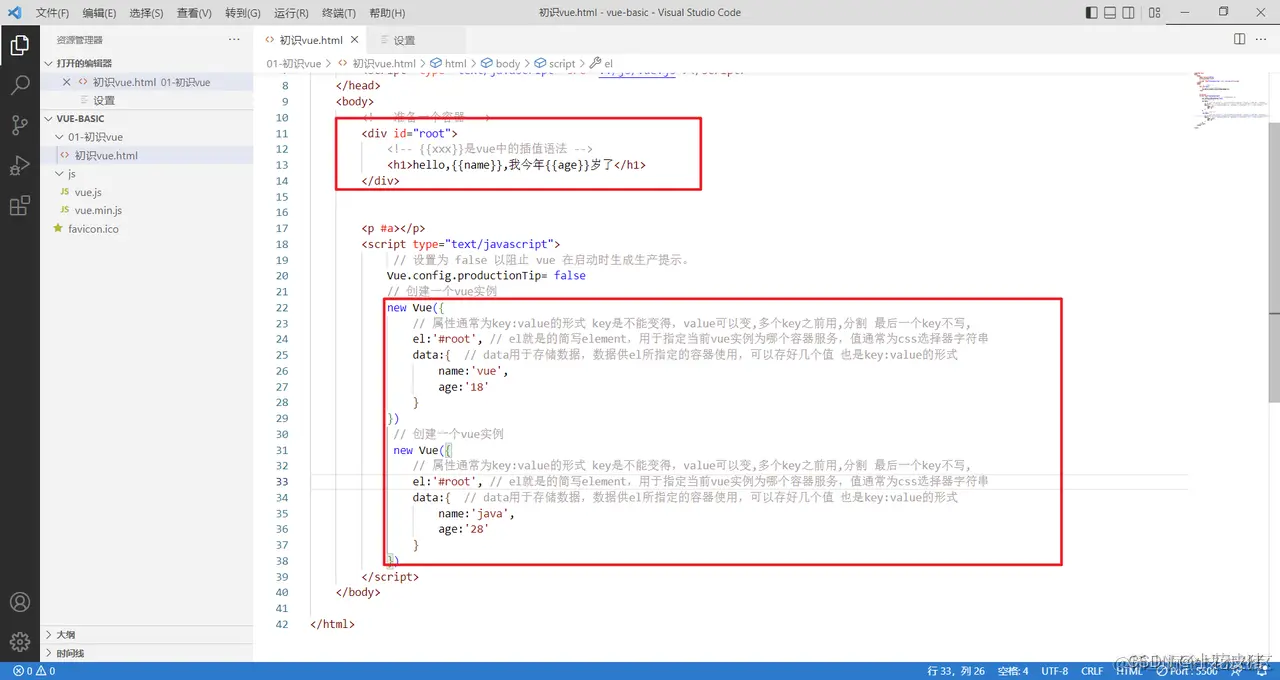This screenshot has height=680, width=1280.
Task: Open the Explorer view in activity bar
Action: coord(19,45)
